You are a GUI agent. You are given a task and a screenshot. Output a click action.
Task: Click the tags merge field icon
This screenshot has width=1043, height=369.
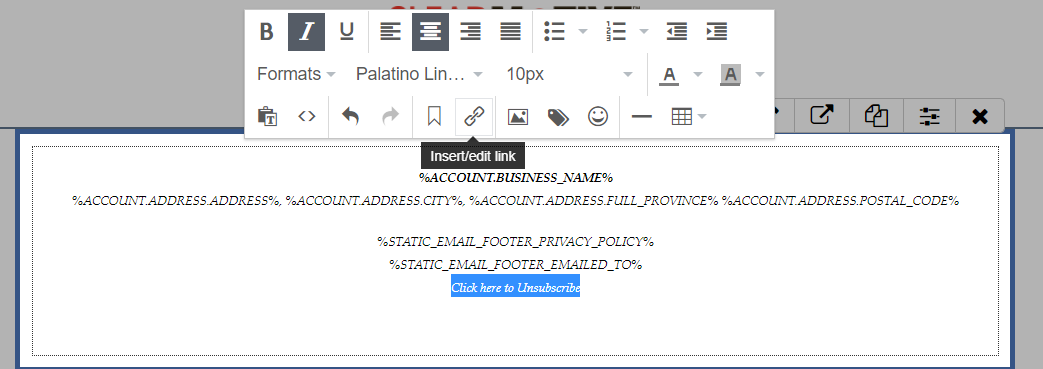557,117
